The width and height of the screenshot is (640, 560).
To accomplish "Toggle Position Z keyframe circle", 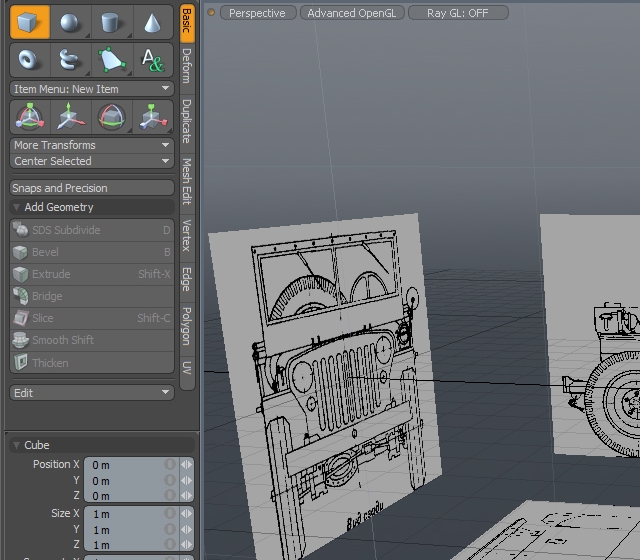I will [x=170, y=496].
